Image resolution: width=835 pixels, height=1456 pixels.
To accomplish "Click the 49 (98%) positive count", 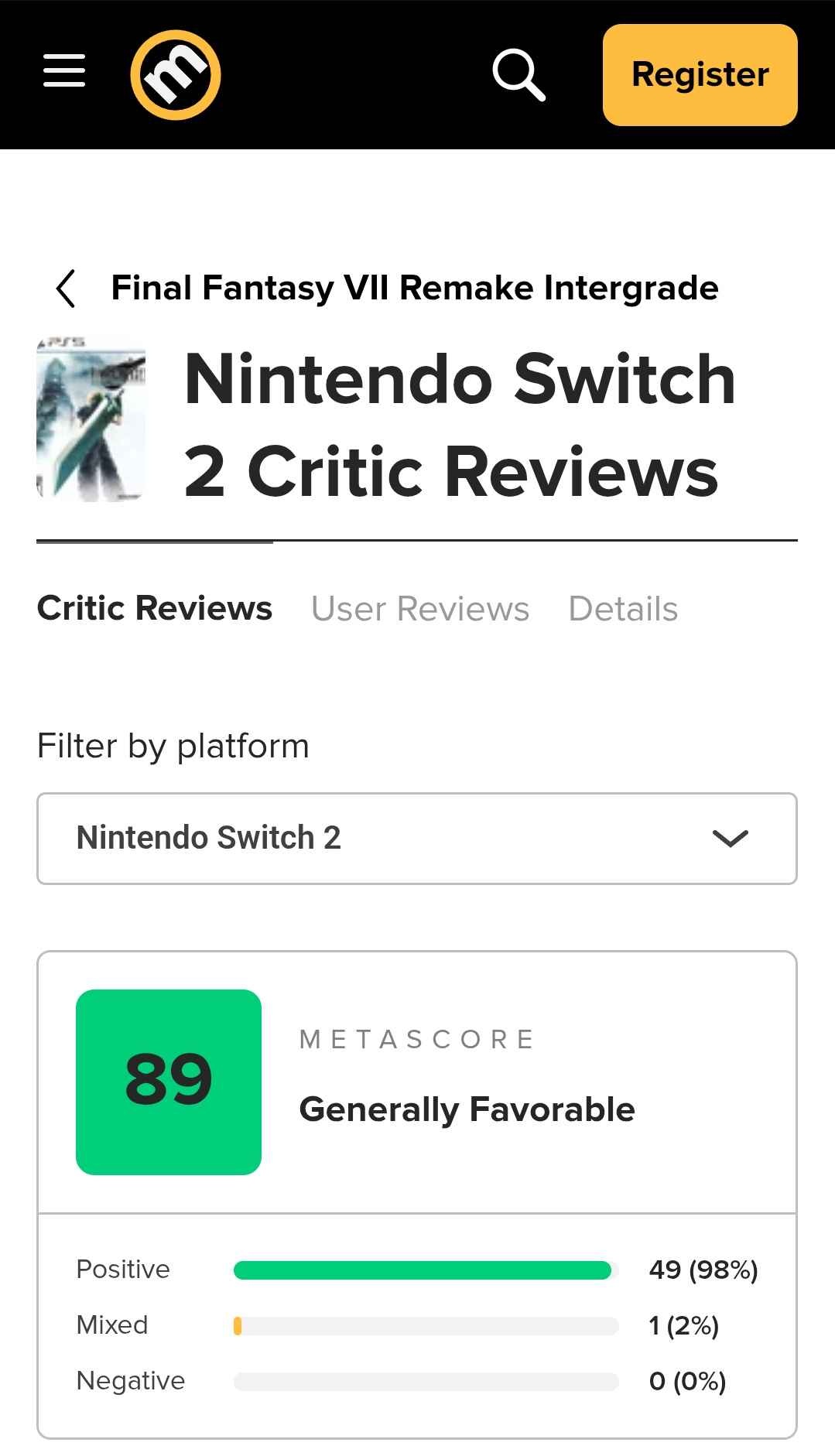I will click(x=703, y=1270).
